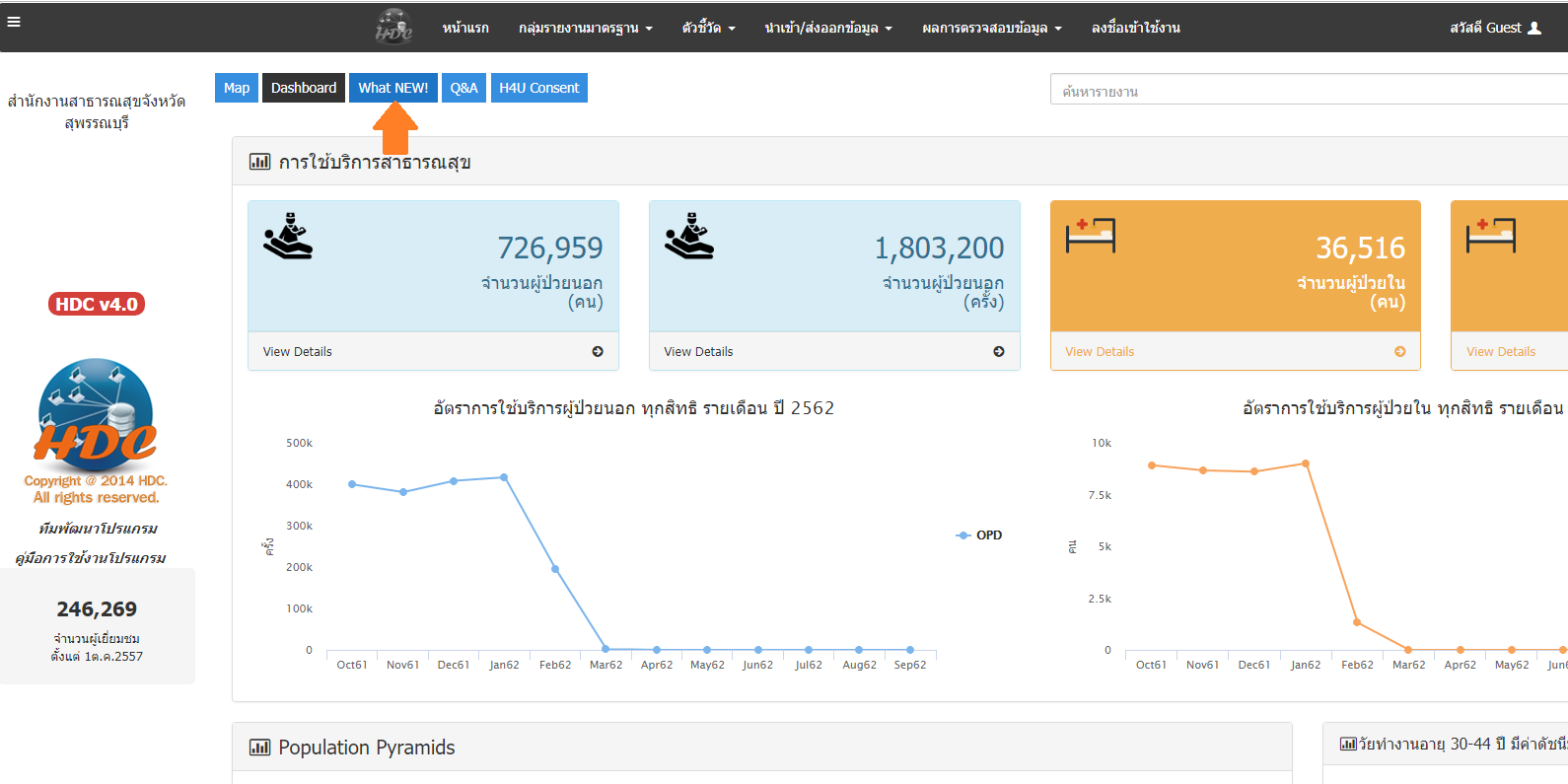Switch to the Dashboard tab
Viewport: 1568px width, 784px height.
(303, 88)
